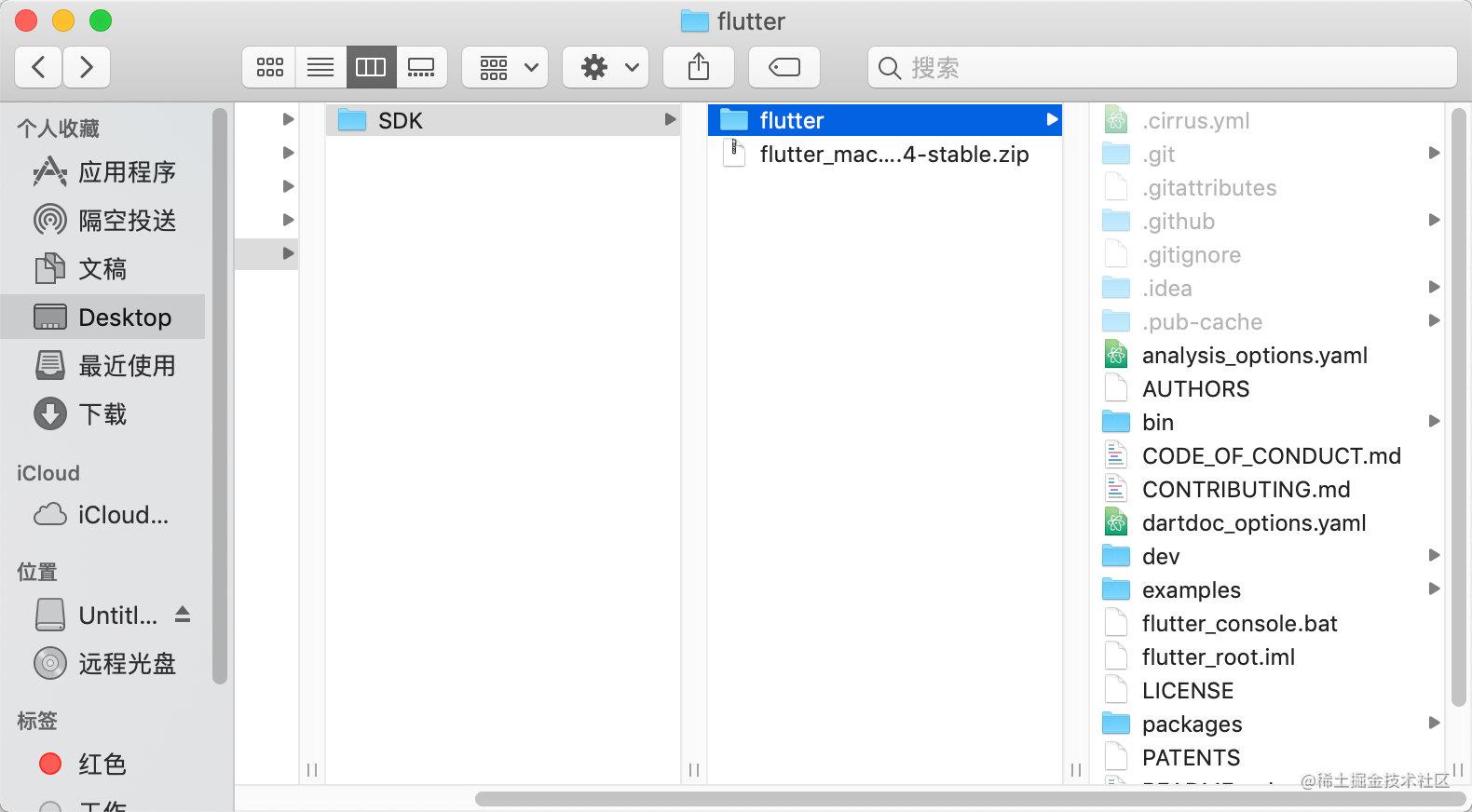Screen dimensions: 1472x812
Task: Expand the SDK folder arrow
Action: (669, 120)
